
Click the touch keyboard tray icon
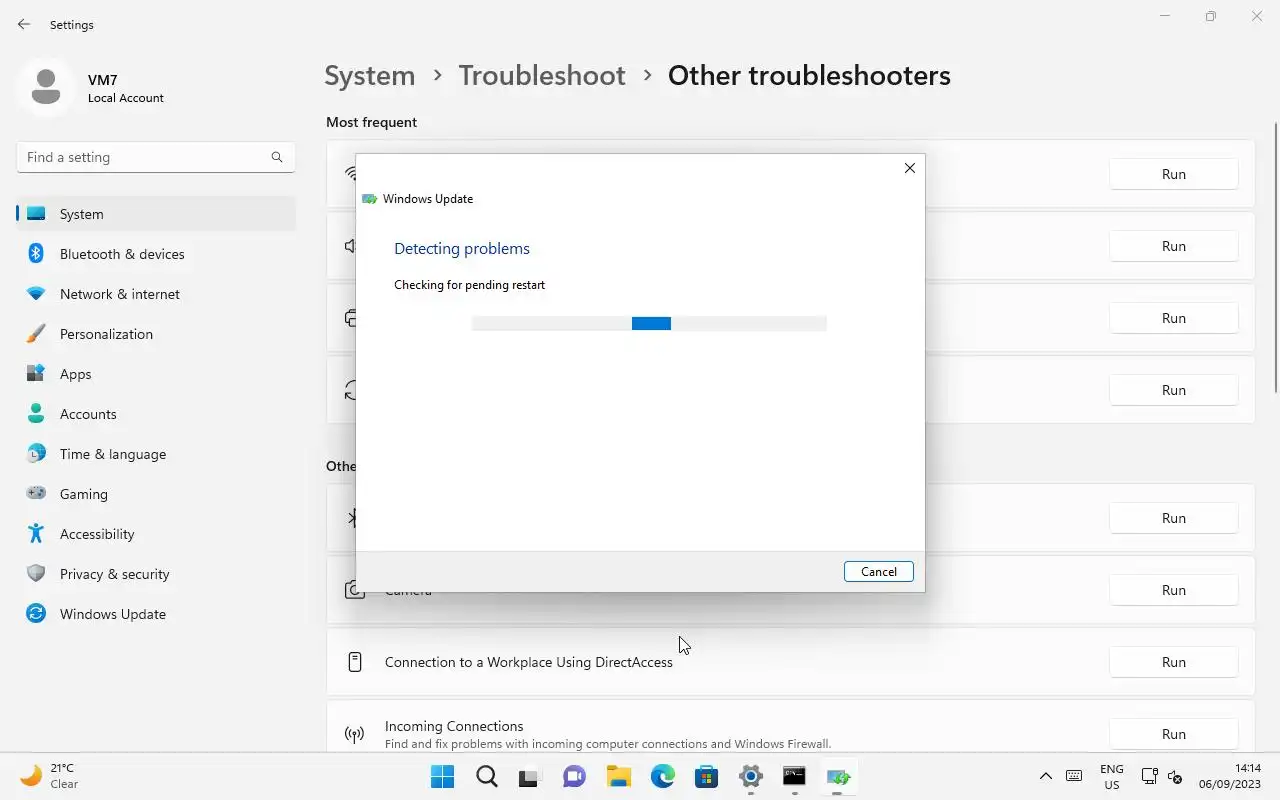pos(1074,776)
